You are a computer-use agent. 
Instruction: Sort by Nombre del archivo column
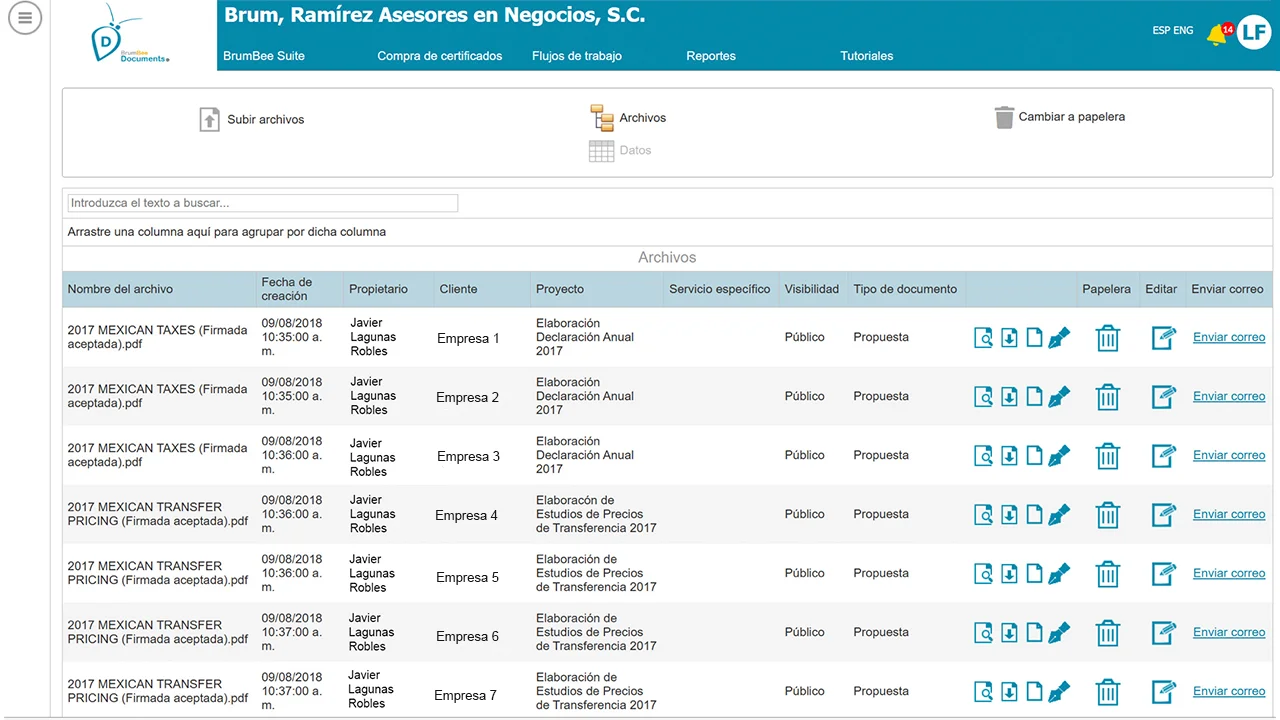point(159,289)
